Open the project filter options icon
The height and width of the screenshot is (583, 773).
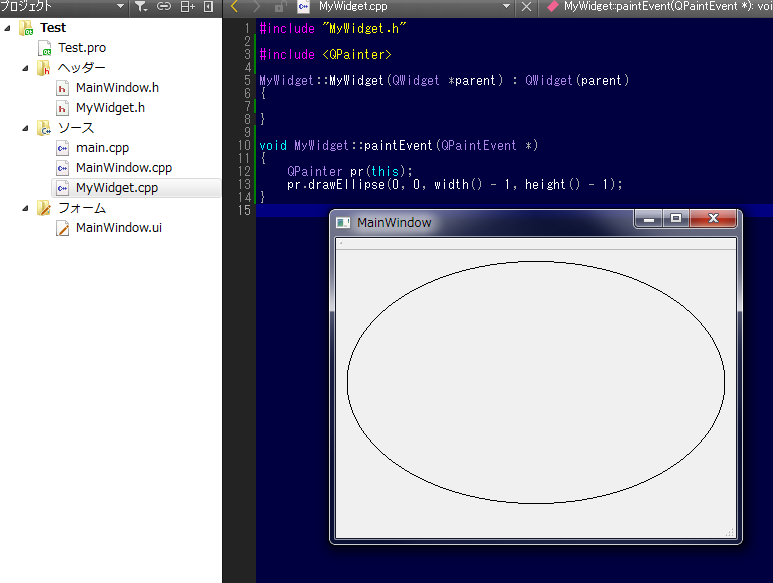tap(141, 6)
